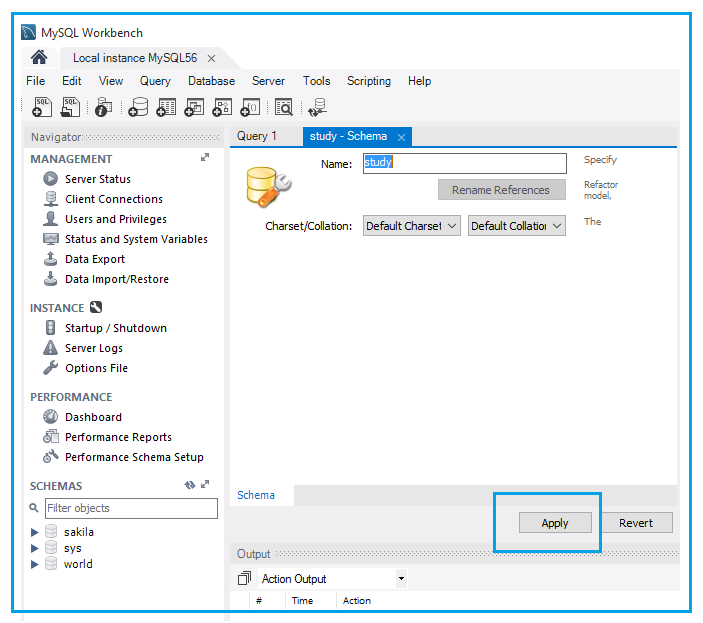The height and width of the screenshot is (623, 703).
Task: Create a new SQL tab icon
Action: point(42,108)
